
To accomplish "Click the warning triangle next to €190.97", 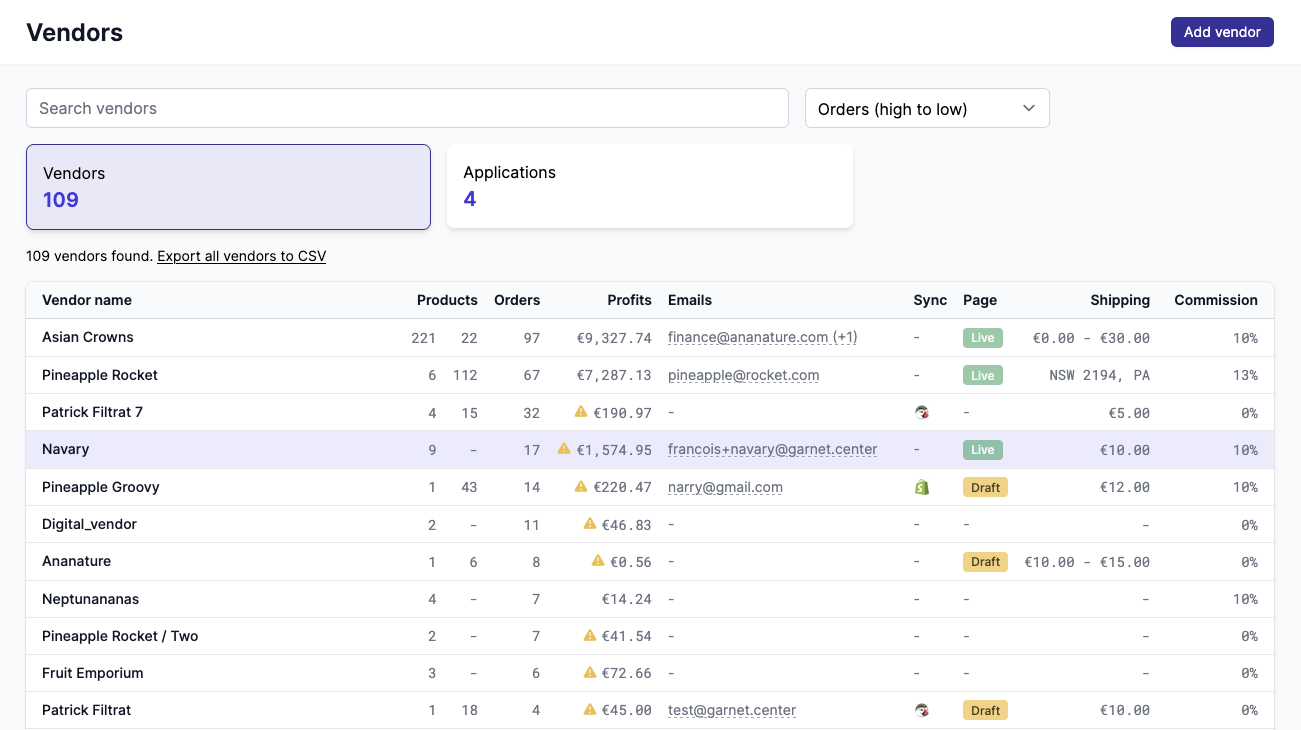I will (581, 411).
